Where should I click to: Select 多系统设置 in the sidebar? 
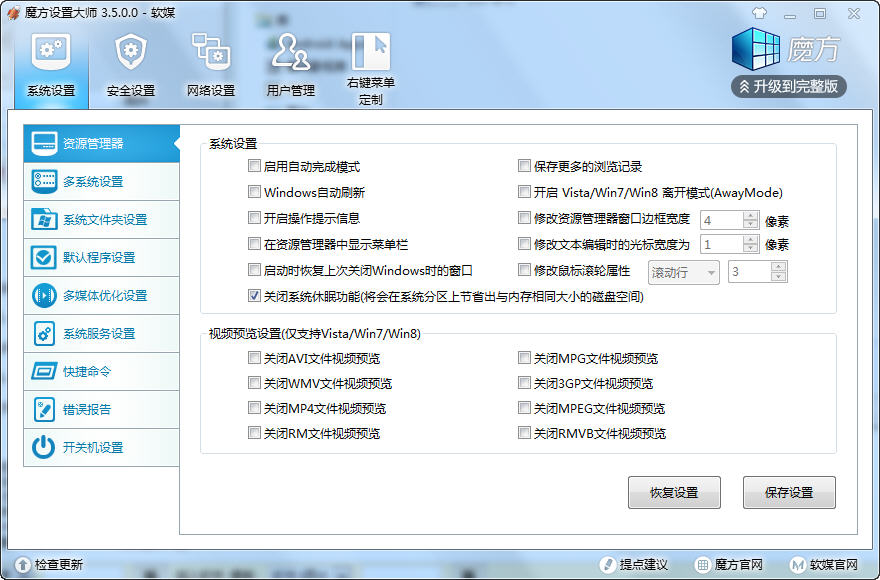click(x=100, y=181)
